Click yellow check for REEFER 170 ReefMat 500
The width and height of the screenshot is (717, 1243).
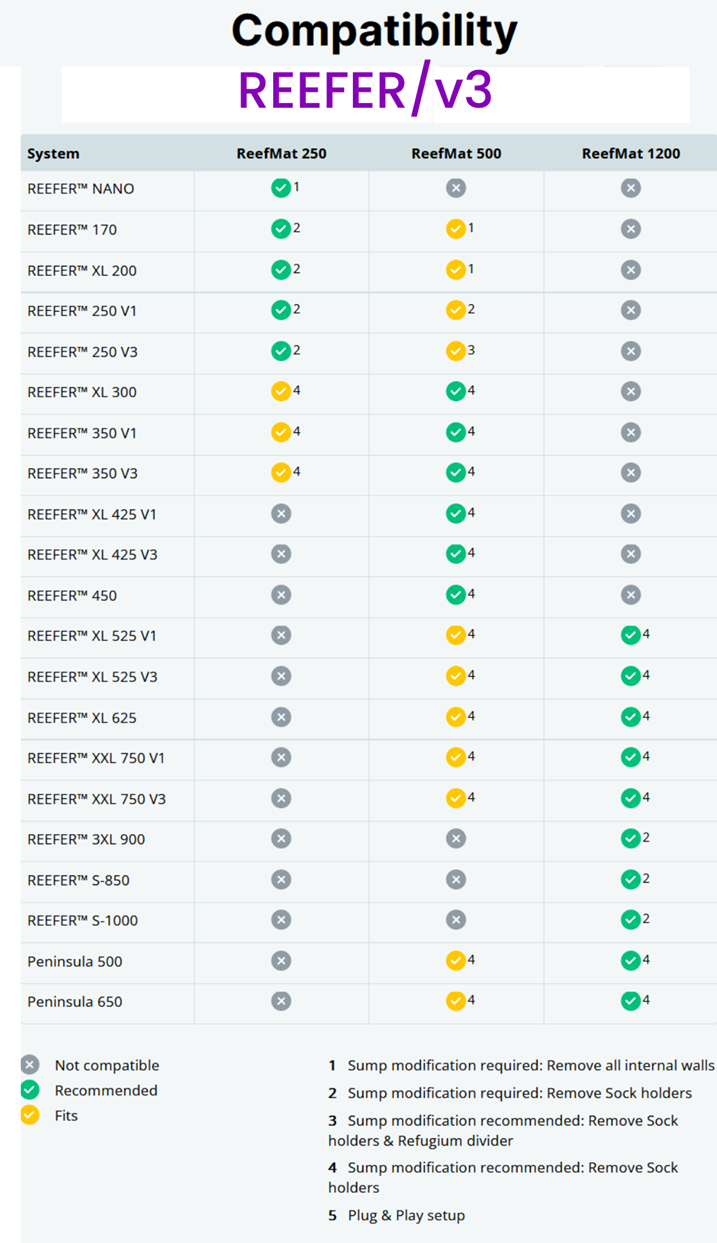pyautogui.click(x=456, y=229)
